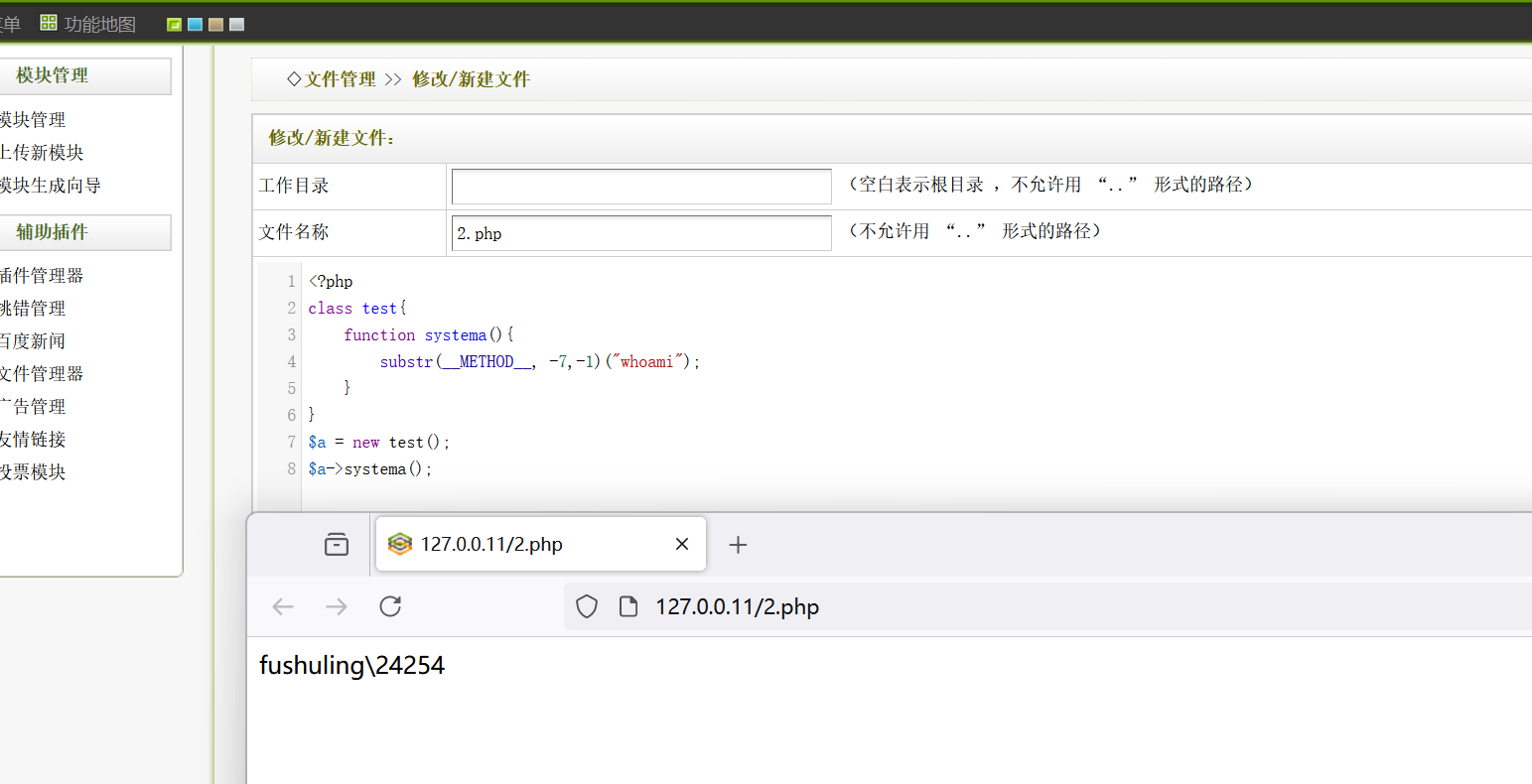The width and height of the screenshot is (1532, 784).
Task: Select the tan theme color swatch
Action: tap(215, 25)
